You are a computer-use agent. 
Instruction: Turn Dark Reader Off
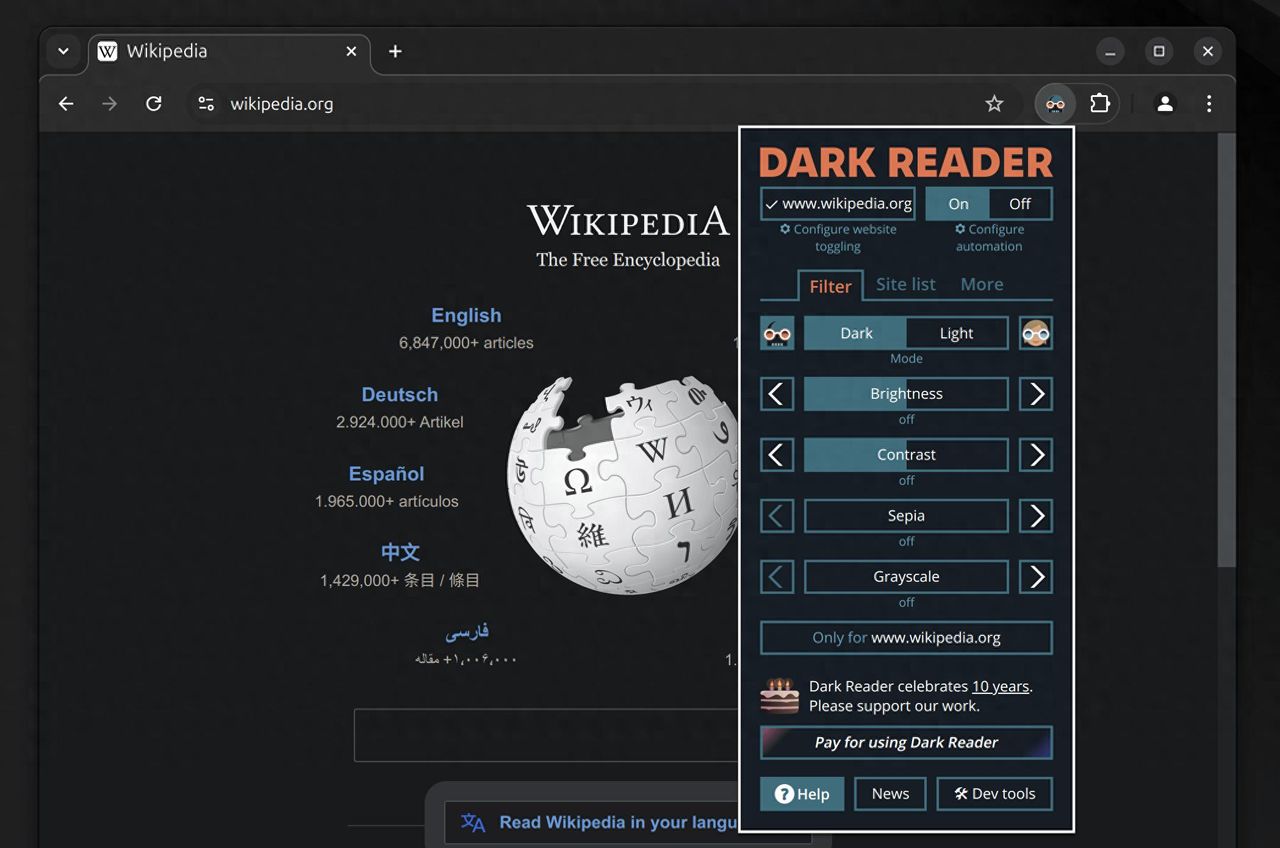point(1020,204)
